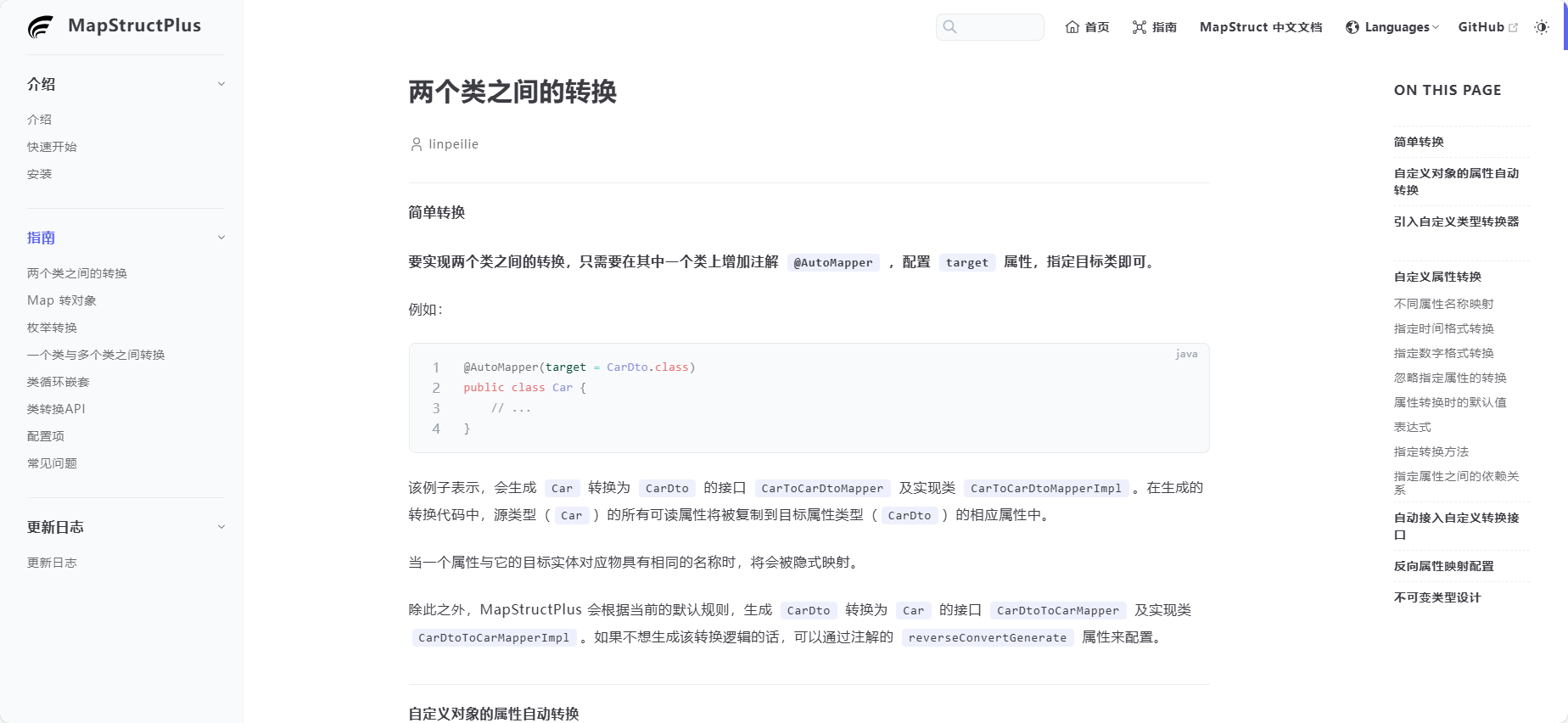Click the 指南 section heading in the sidebar
The width and height of the screenshot is (1568, 723).
42,238
